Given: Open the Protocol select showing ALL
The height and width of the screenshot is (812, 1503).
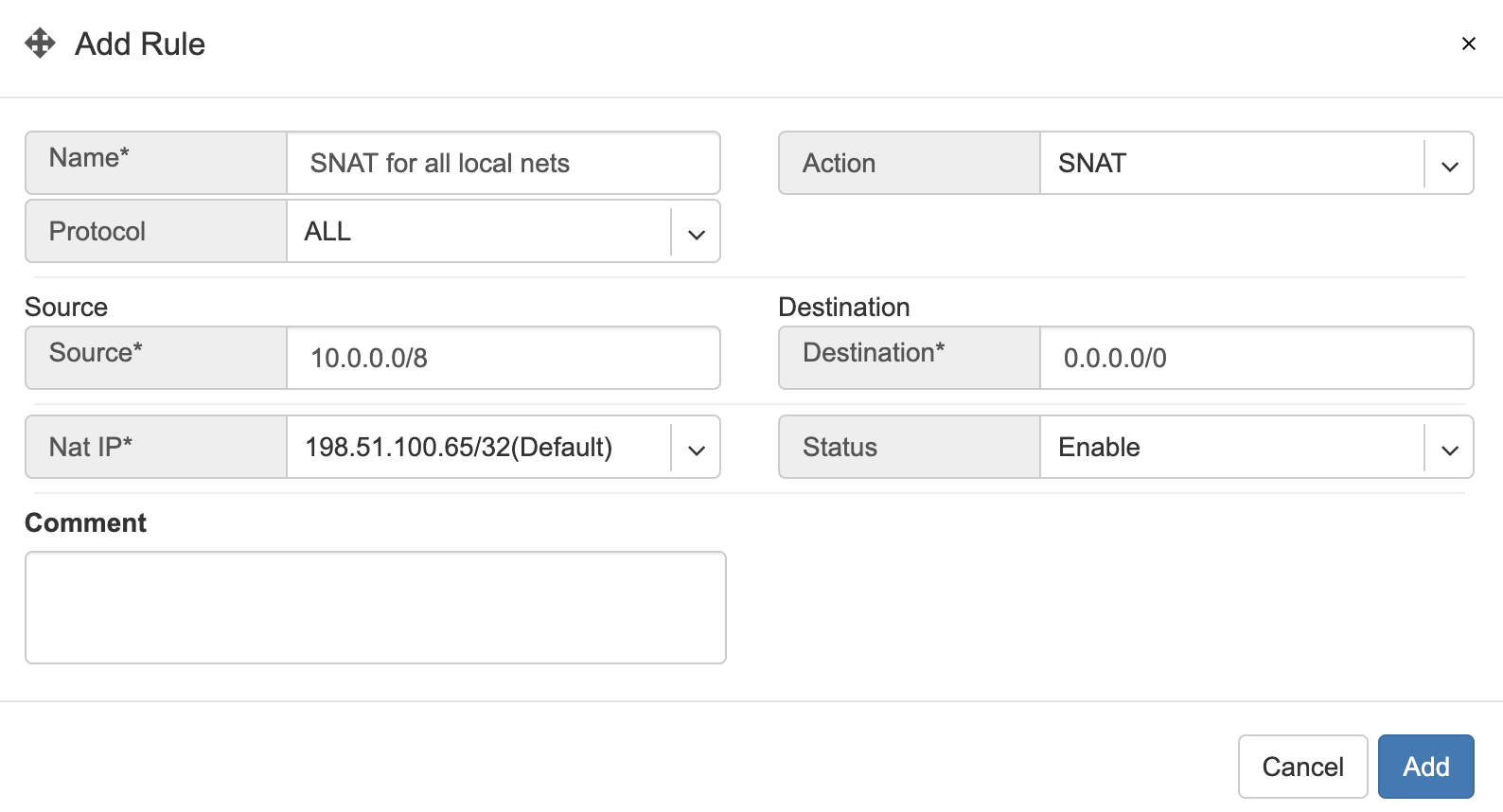Looking at the screenshot, I should coord(478,232).
